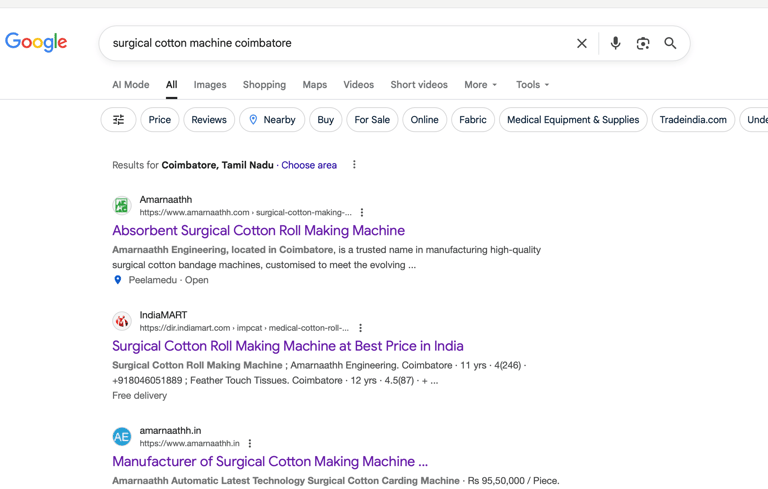Open Surgical Cotton Roll Making Machine link
Screen dimensions: 768x489
click(x=288, y=346)
